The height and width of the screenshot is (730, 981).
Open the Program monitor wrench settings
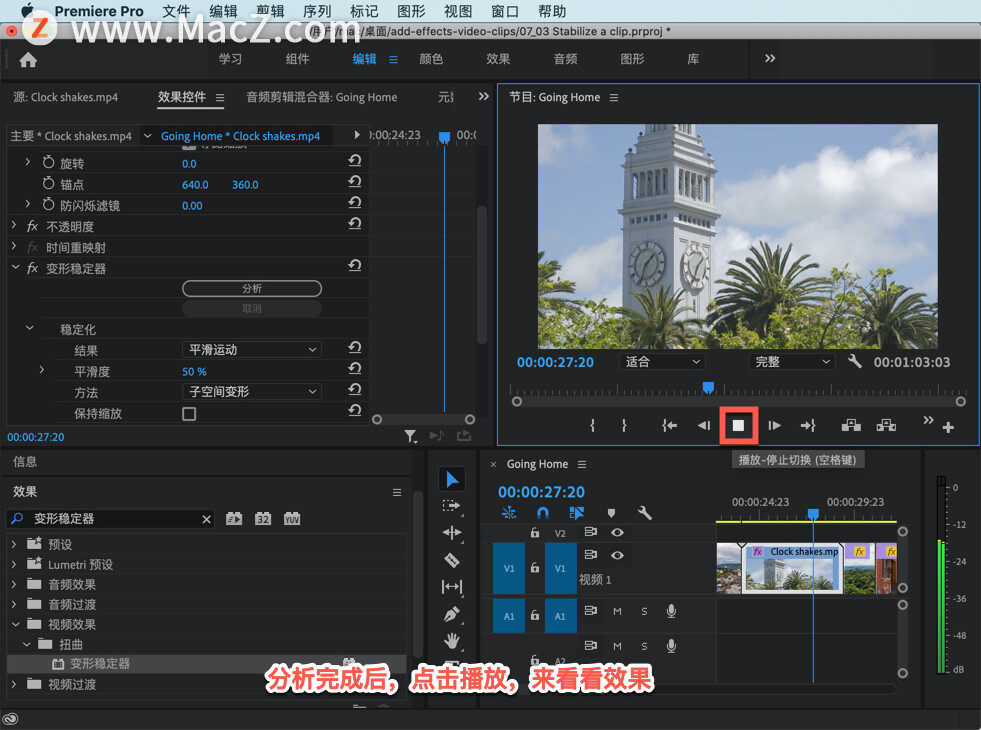pos(855,362)
